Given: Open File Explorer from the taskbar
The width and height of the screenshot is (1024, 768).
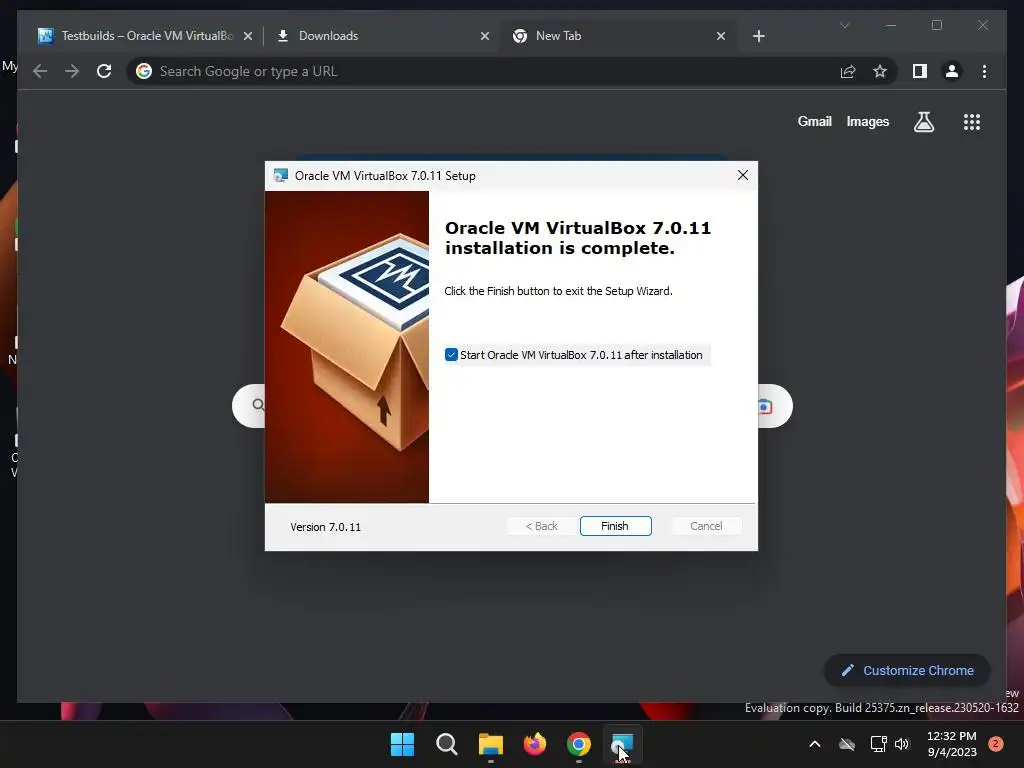Looking at the screenshot, I should (x=490, y=744).
